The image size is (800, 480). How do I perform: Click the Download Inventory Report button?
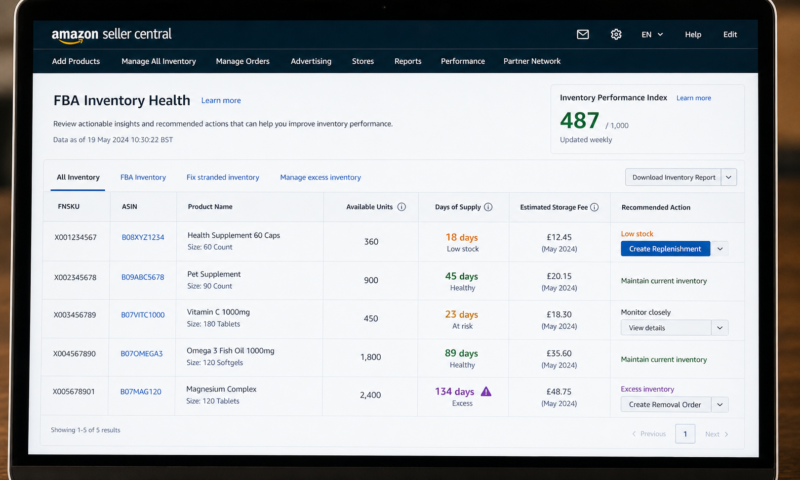click(x=673, y=178)
